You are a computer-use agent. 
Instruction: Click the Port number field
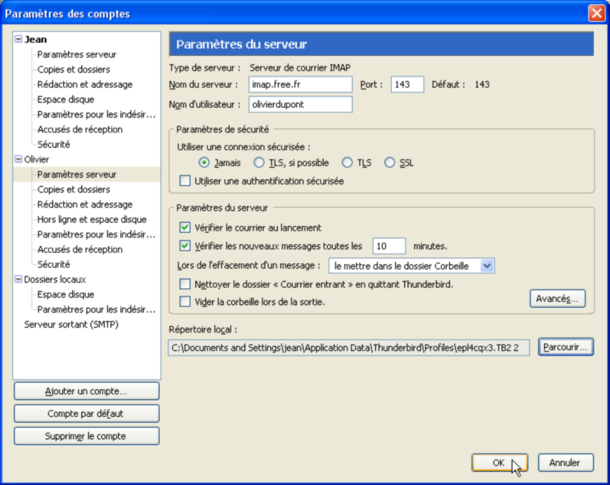point(406,85)
